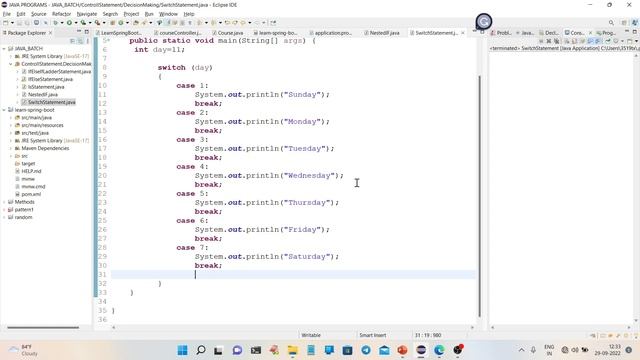Image resolution: width=640 pixels, height=360 pixels.
Task: Maximize the Package Explorer view
Action: [87, 32]
